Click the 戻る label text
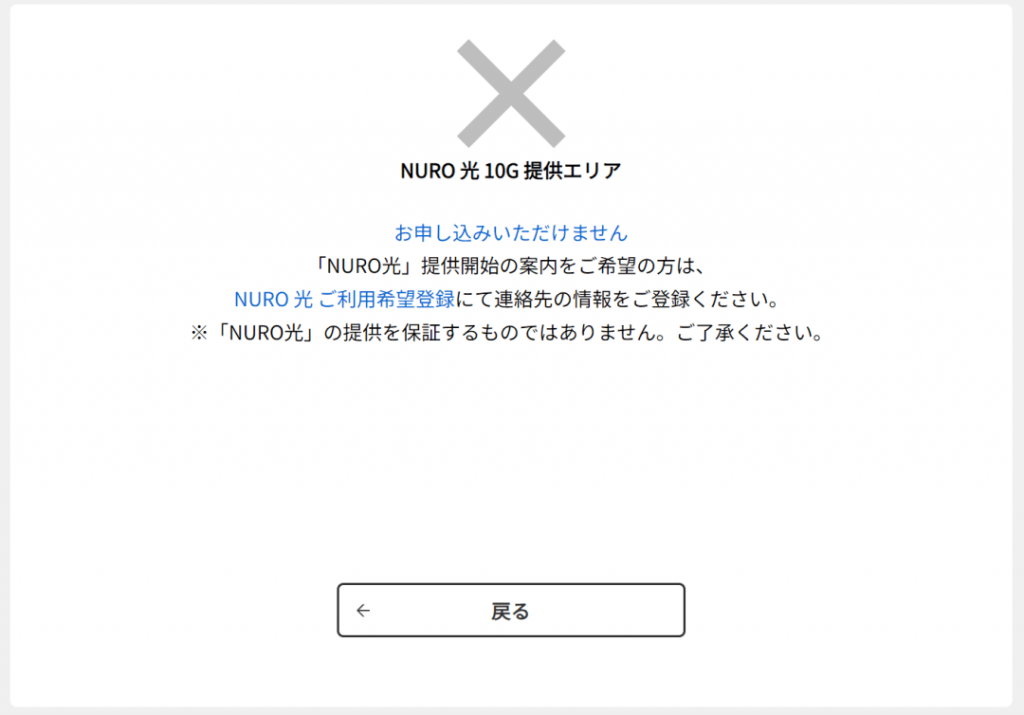The width and height of the screenshot is (1024, 715). point(510,611)
